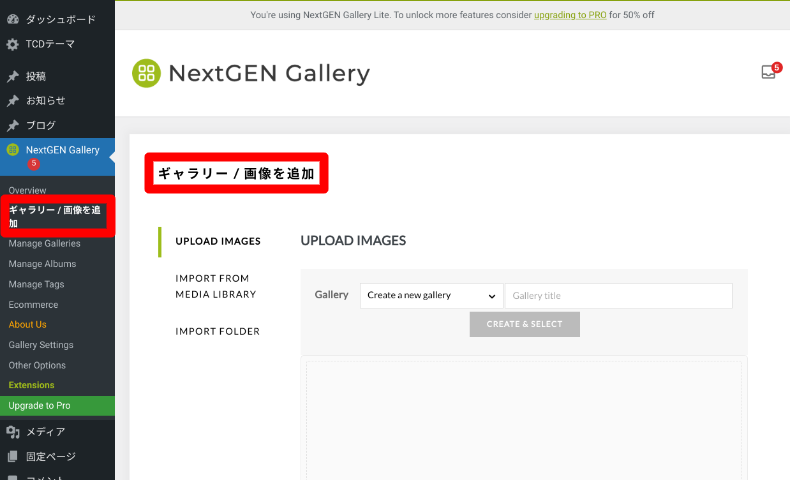Click the red badge under NextGEN Gallery
The width and height of the screenshot is (790, 480).
(34, 164)
